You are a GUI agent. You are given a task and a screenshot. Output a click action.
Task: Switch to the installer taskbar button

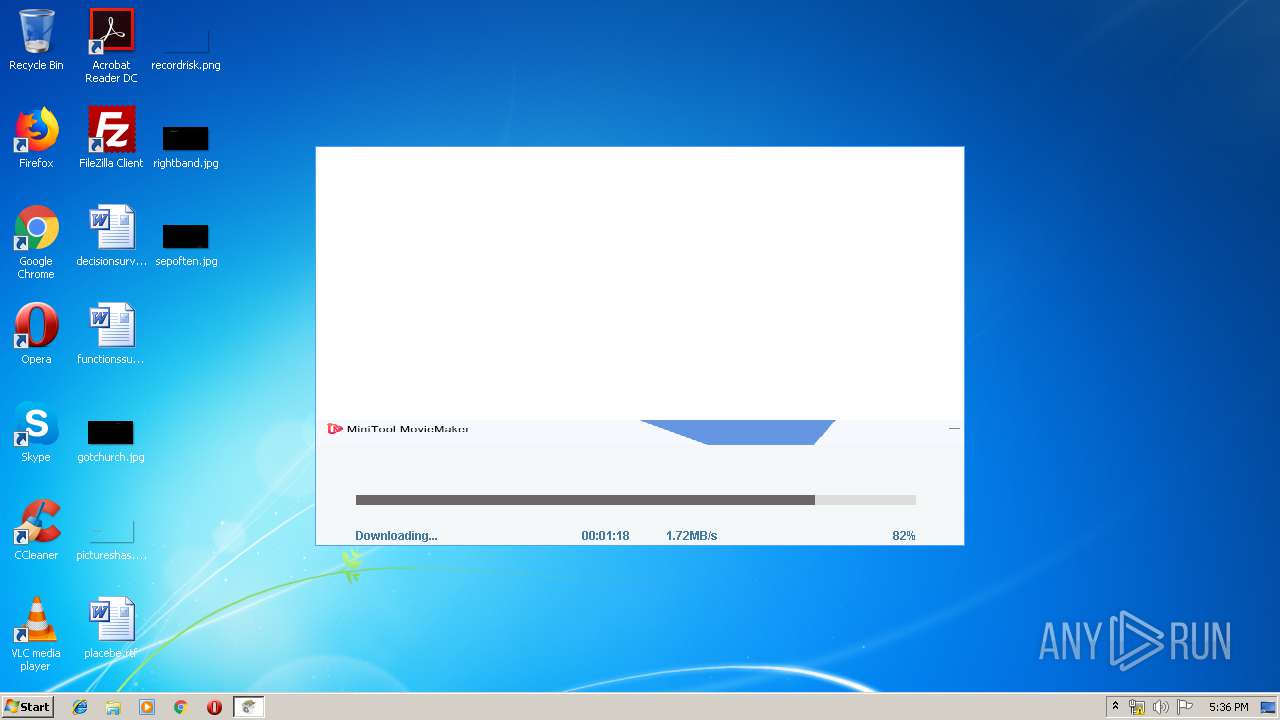(x=249, y=707)
